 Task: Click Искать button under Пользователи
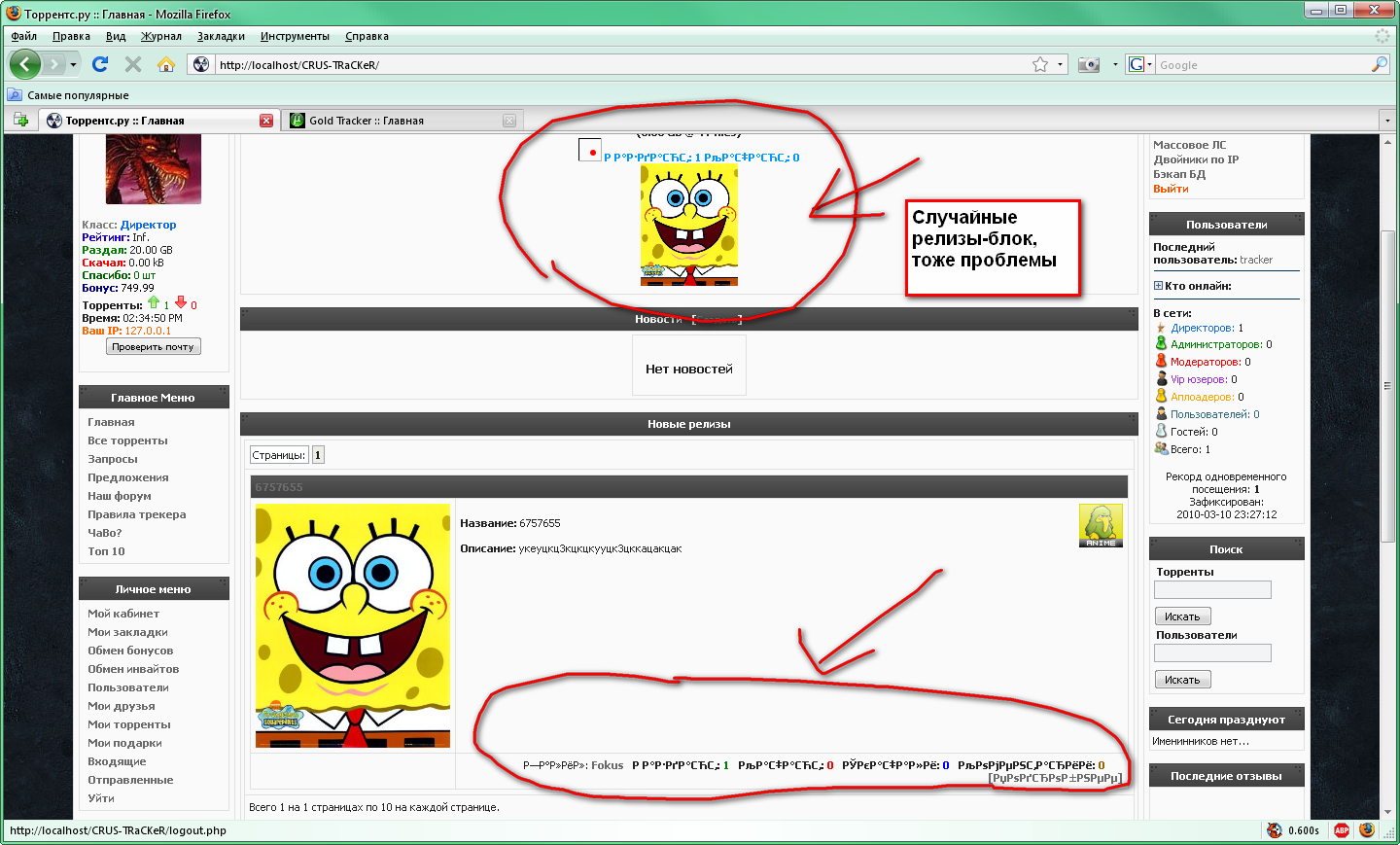click(1182, 680)
